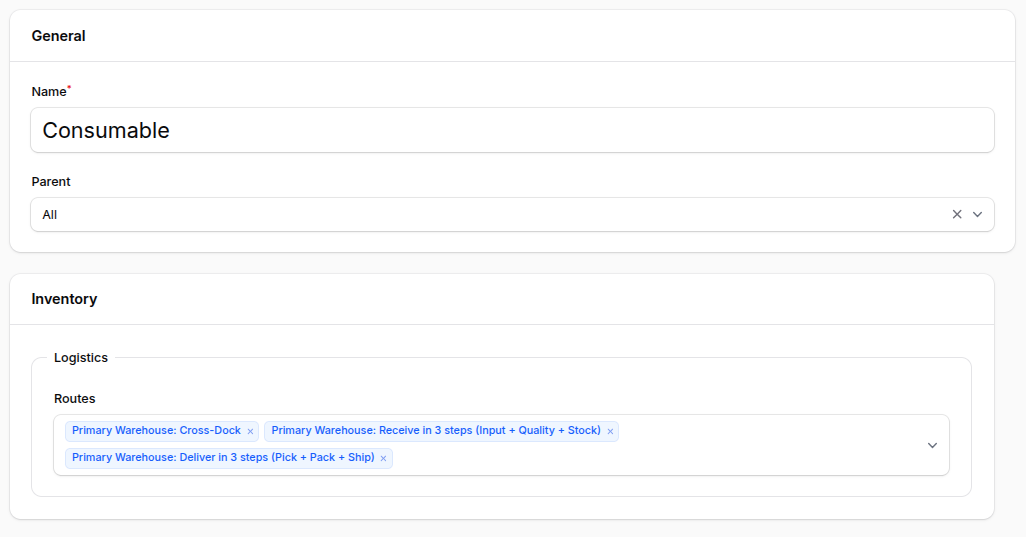Click the red required asterisk beside Name
1026x537 pixels.
click(x=69, y=89)
